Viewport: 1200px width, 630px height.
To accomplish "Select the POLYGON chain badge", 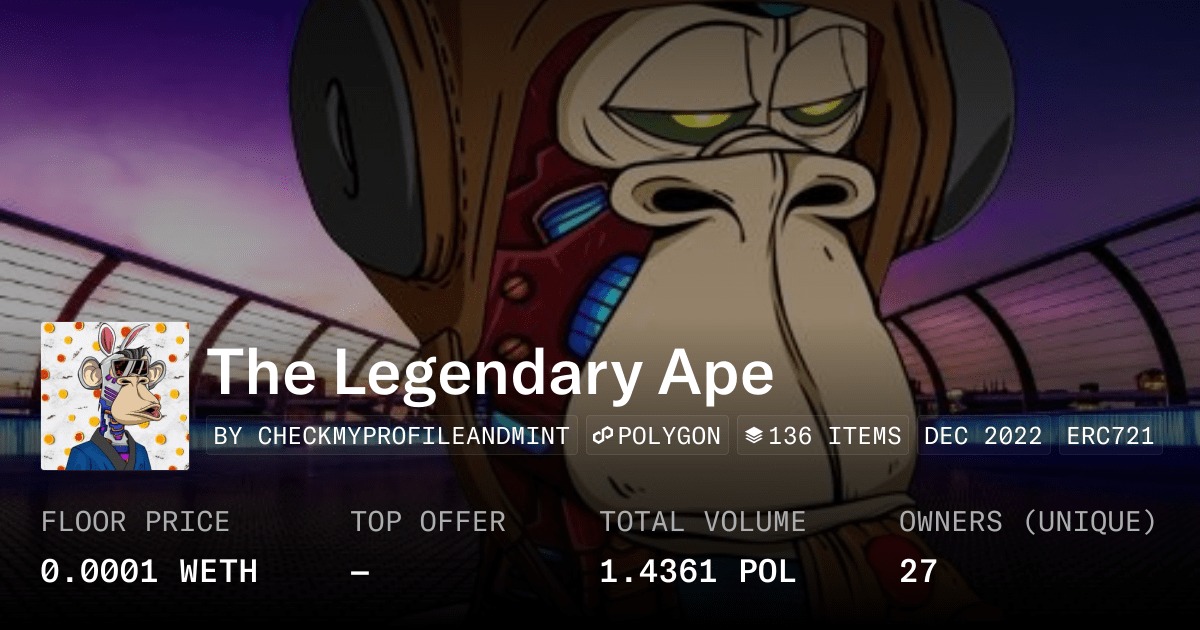I will (657, 436).
